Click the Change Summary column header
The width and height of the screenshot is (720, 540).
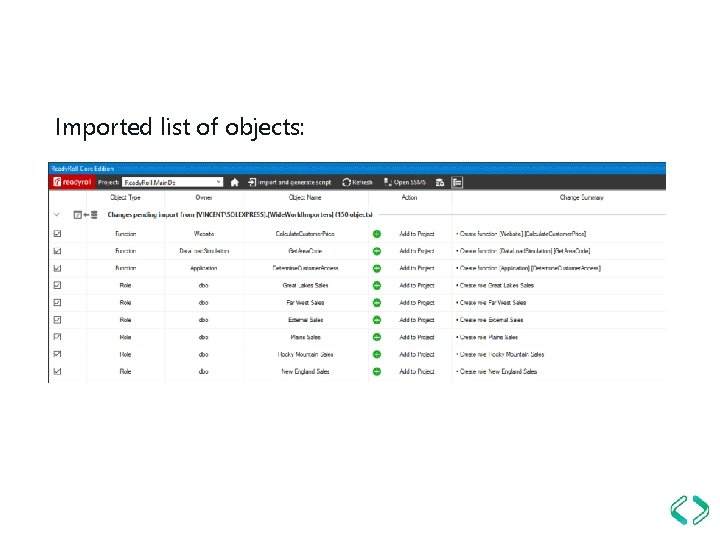581,197
